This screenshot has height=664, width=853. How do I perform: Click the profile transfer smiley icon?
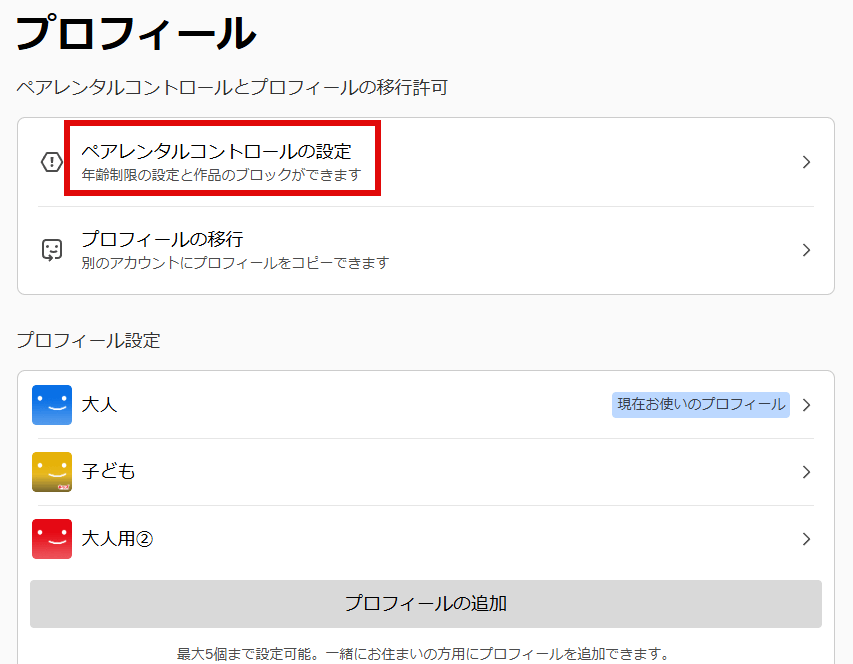pos(52,250)
